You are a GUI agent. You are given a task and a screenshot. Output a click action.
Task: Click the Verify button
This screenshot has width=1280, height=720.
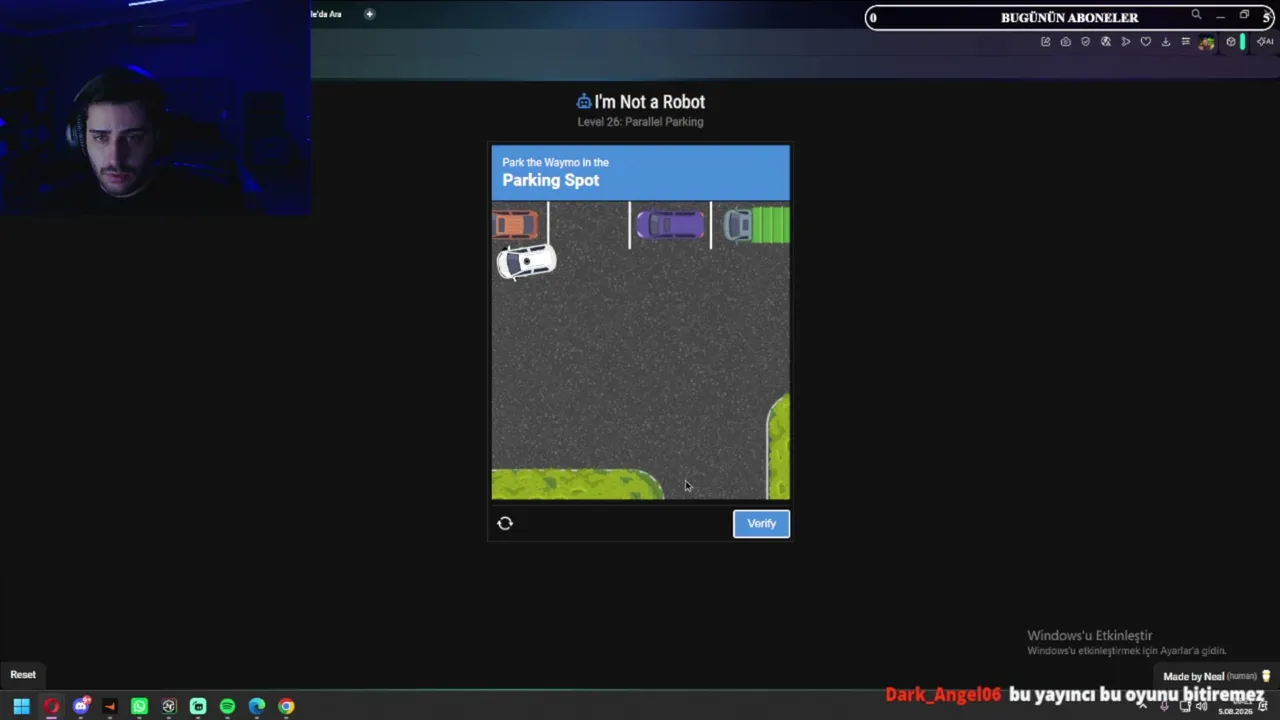tap(761, 524)
